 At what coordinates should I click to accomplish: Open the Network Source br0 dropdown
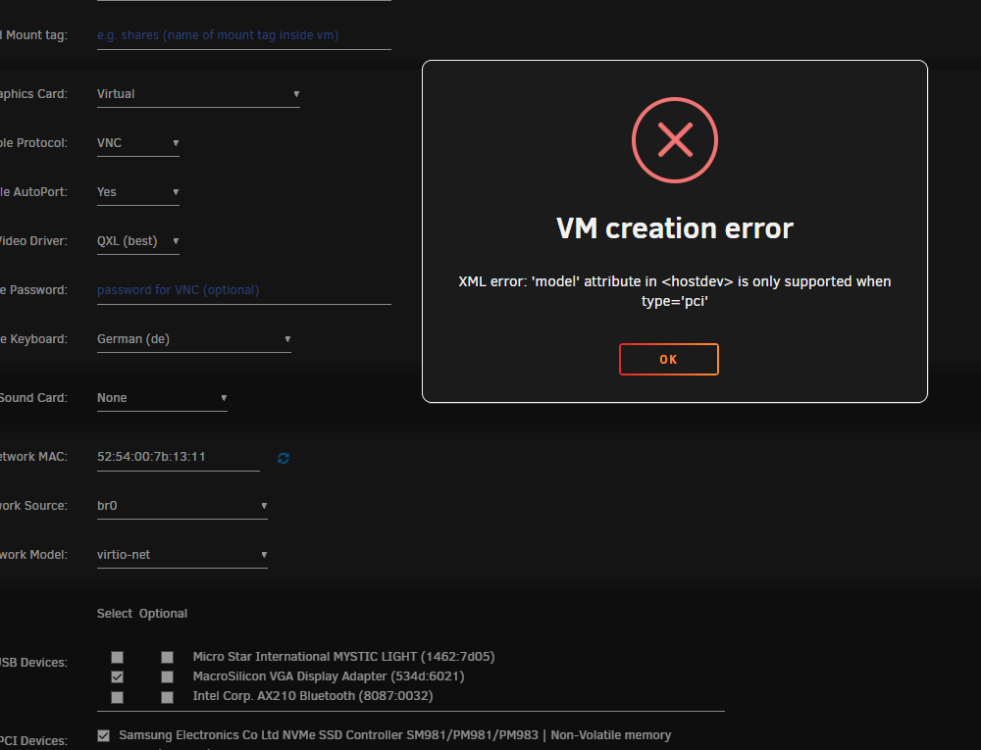coord(182,505)
